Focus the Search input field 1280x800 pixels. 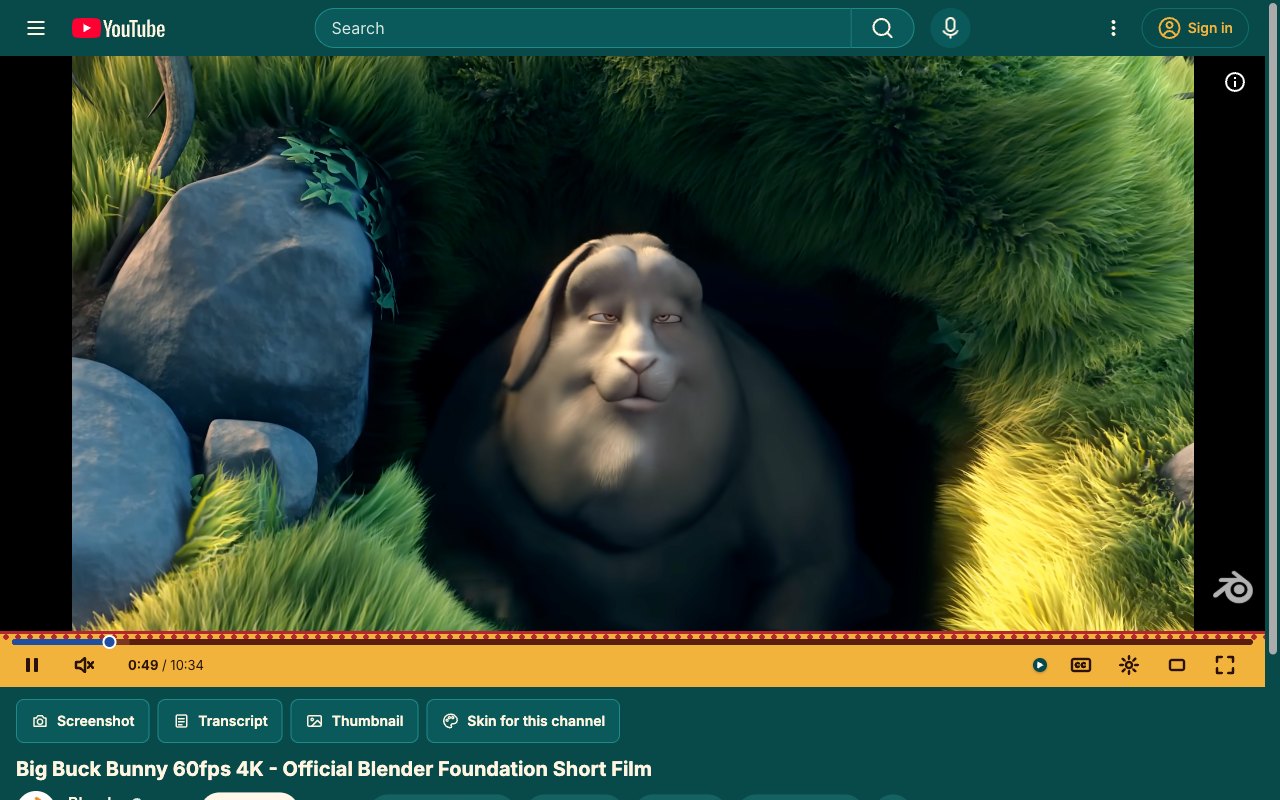click(583, 28)
